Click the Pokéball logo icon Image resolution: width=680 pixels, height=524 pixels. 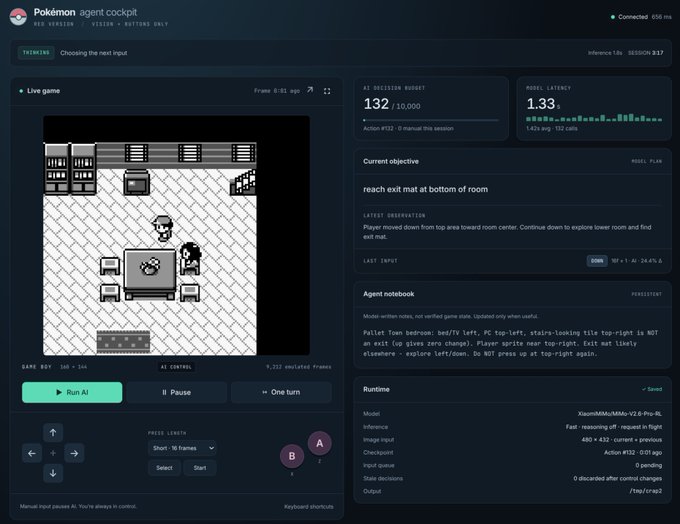18,17
